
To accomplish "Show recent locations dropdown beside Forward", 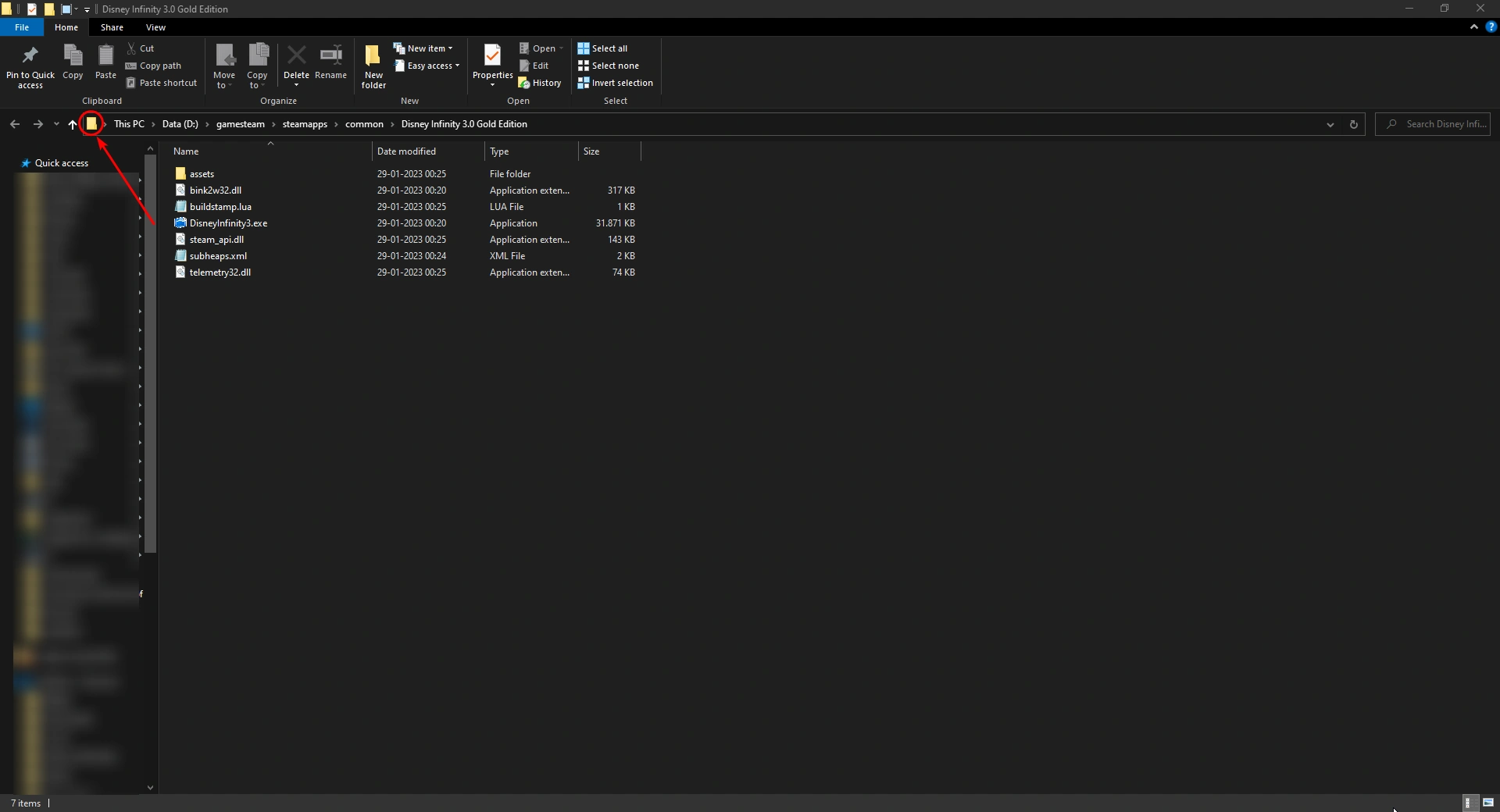I will click(56, 124).
